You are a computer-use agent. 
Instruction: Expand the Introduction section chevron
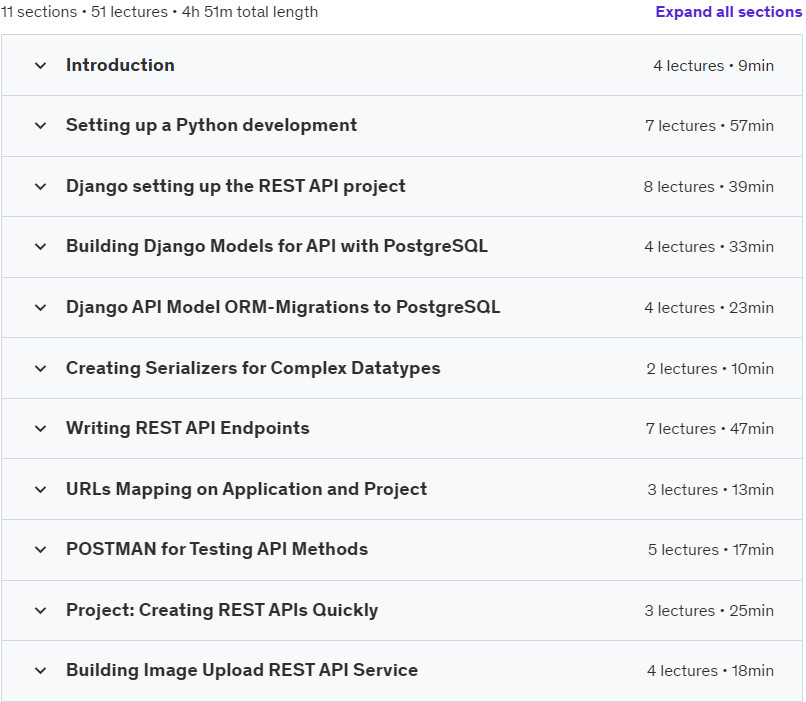click(x=41, y=66)
